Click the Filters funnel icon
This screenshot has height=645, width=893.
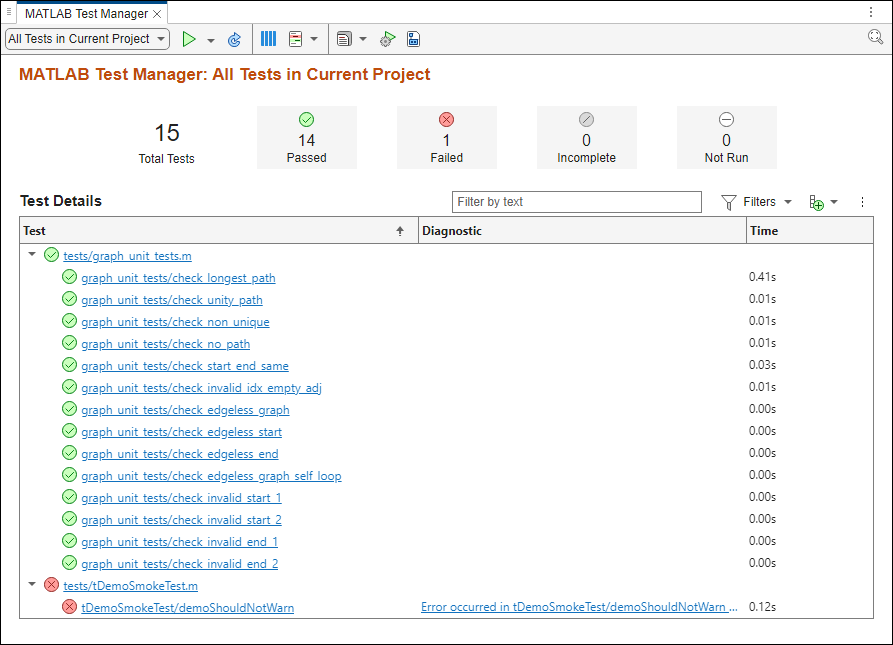point(729,202)
